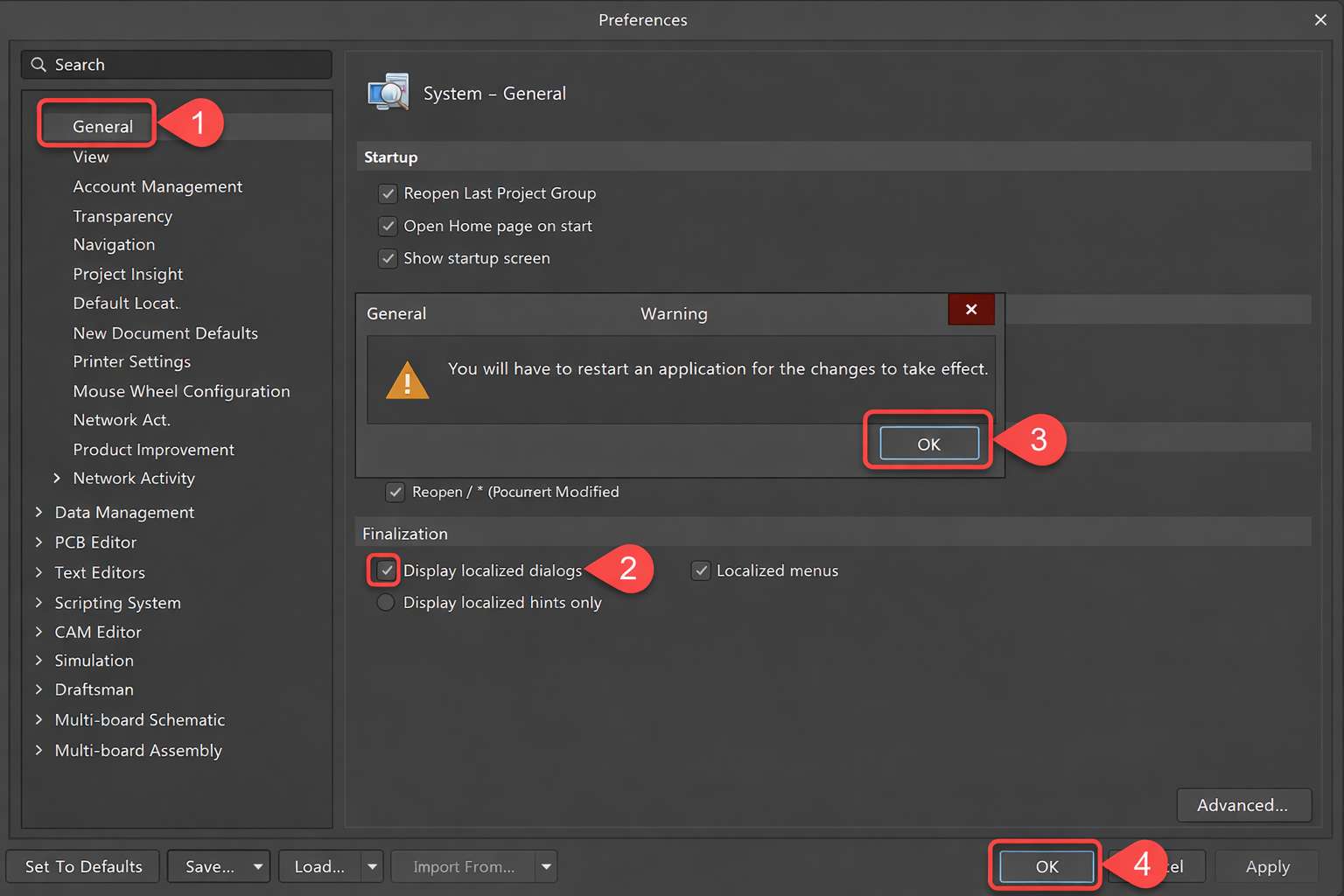This screenshot has width=1344, height=896.
Task: Expand the CAM Editor category
Action: pos(38,632)
